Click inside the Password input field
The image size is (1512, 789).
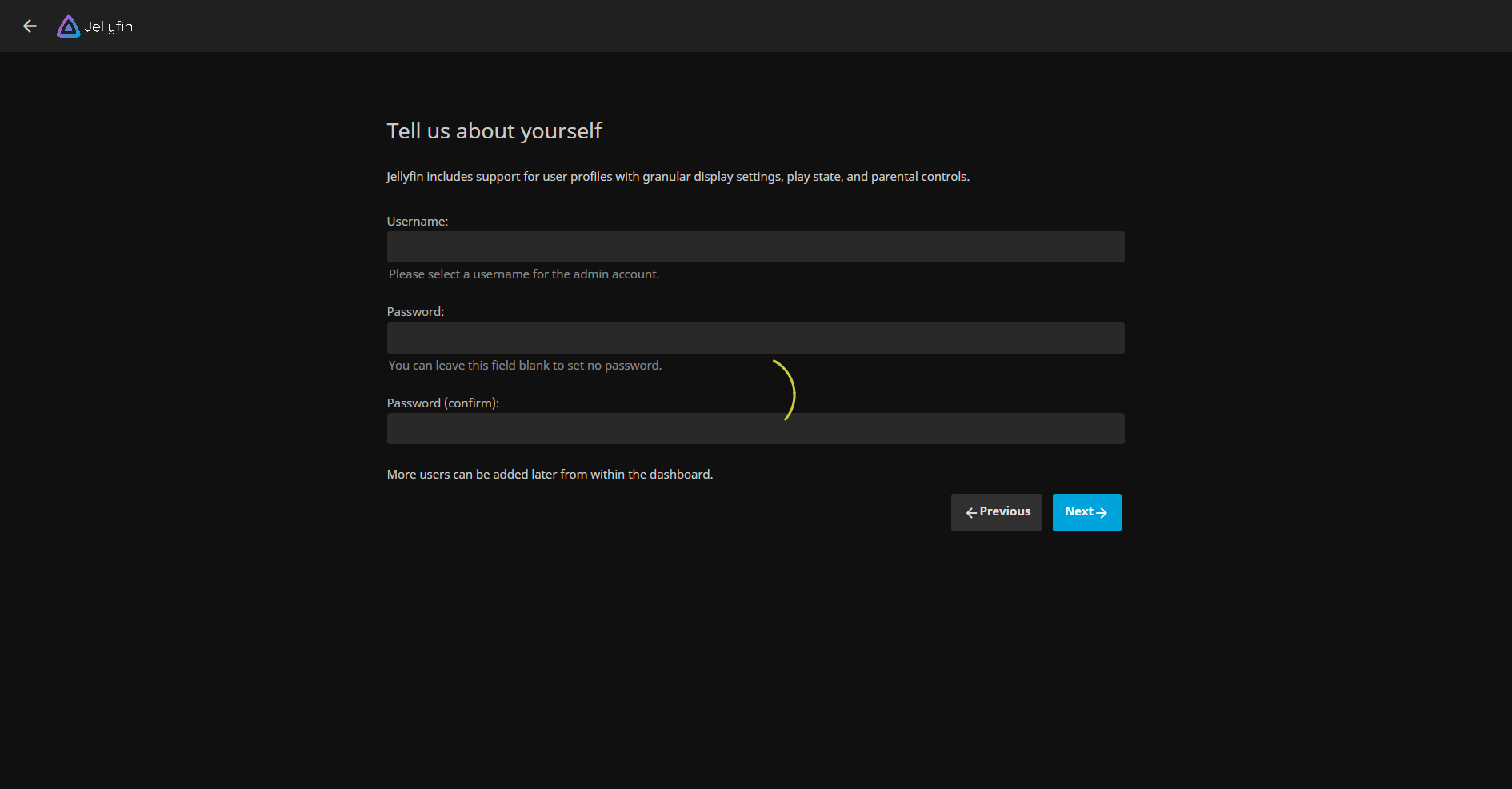click(755, 338)
